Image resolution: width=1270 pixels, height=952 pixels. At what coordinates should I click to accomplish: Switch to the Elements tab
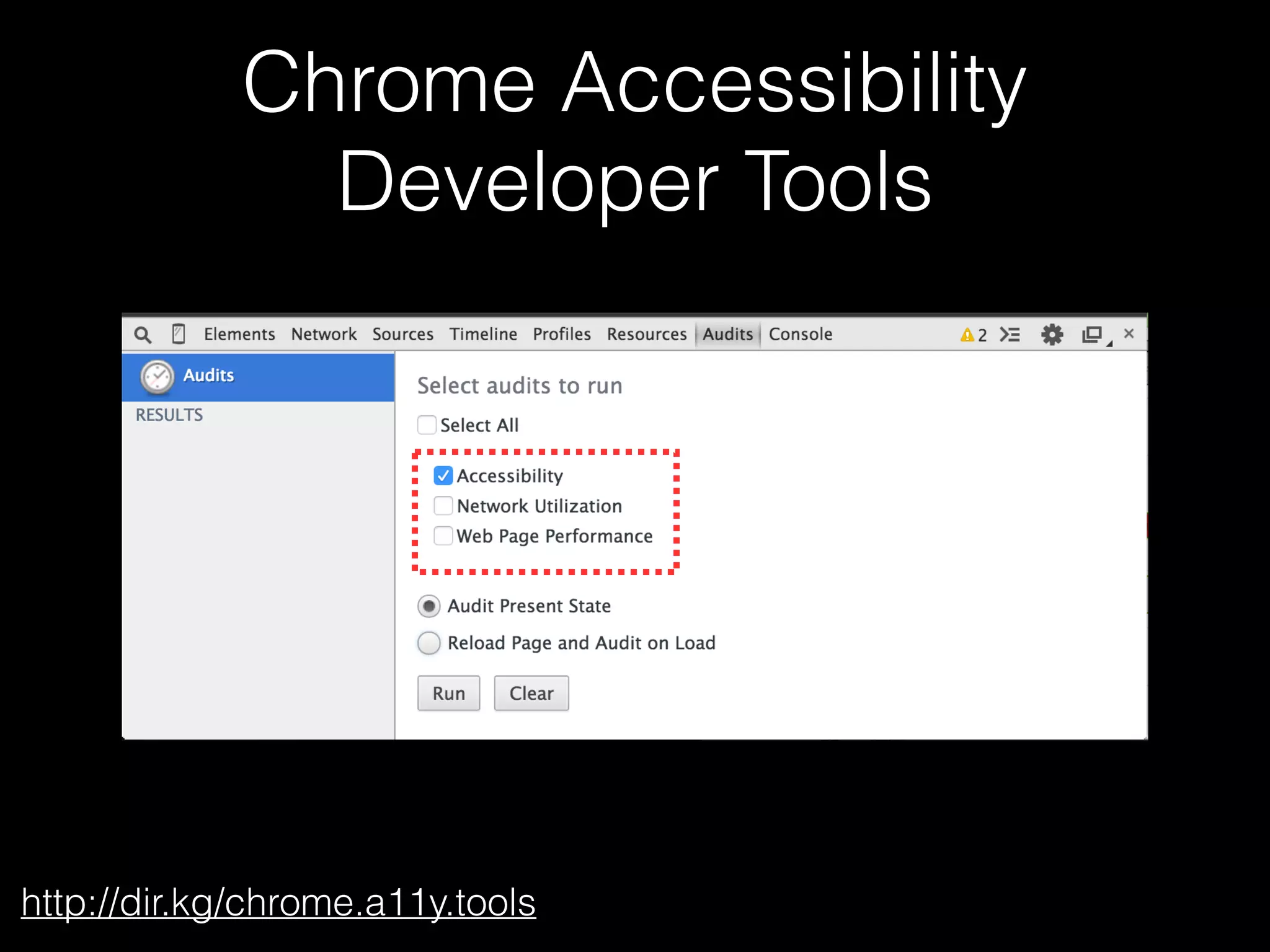coord(239,335)
